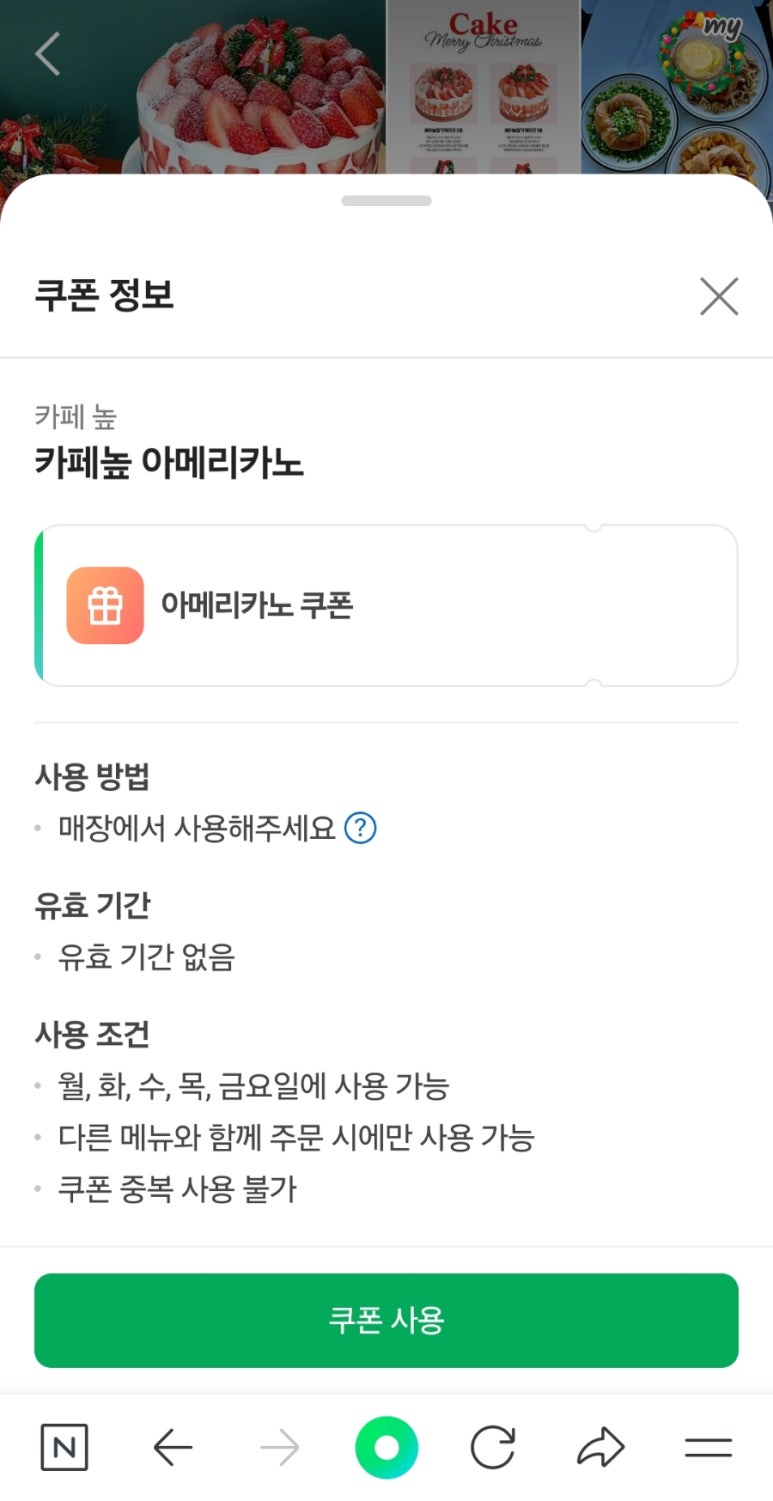The image size is (773, 1501).
Task: Go back with the browser back arrow
Action: (172, 1447)
